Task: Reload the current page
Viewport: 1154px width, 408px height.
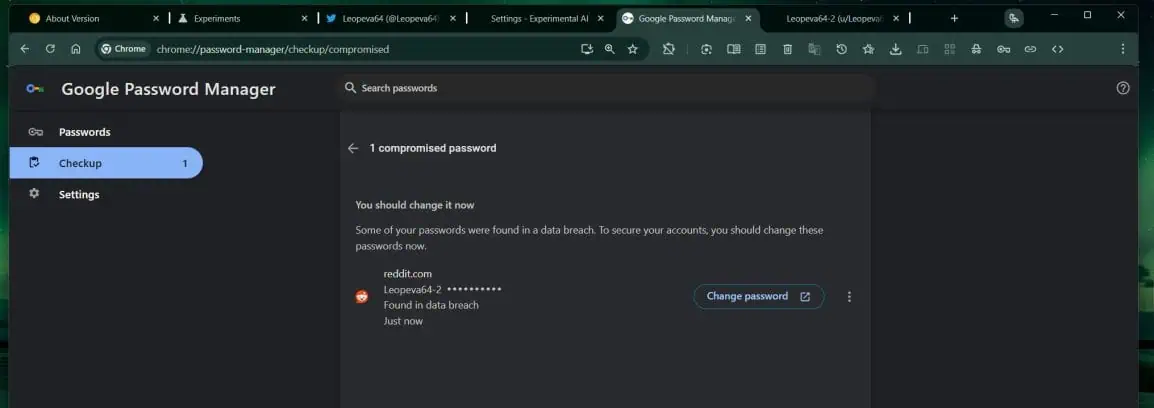Action: coord(50,49)
